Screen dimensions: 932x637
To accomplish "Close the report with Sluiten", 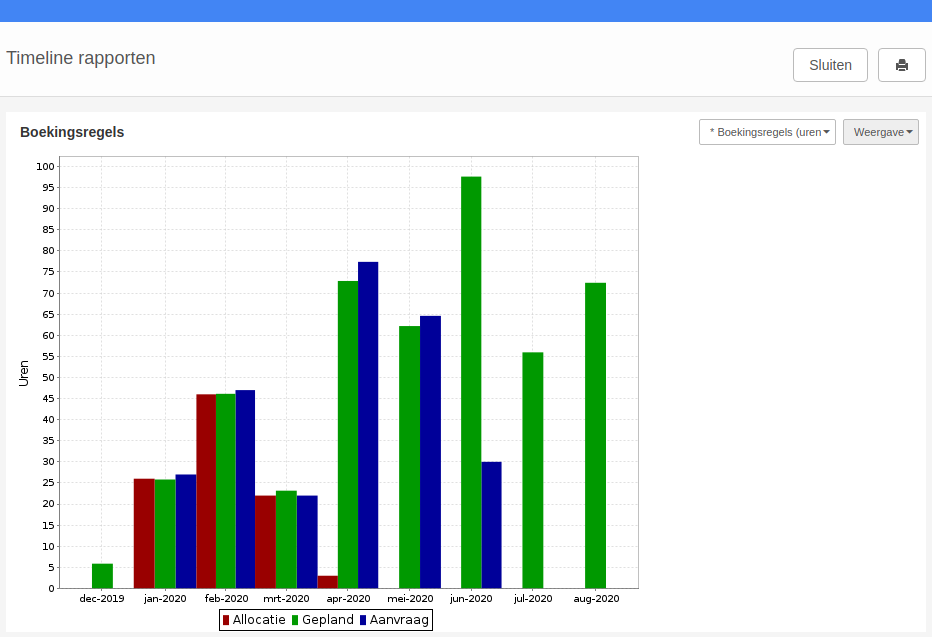I will click(830, 65).
